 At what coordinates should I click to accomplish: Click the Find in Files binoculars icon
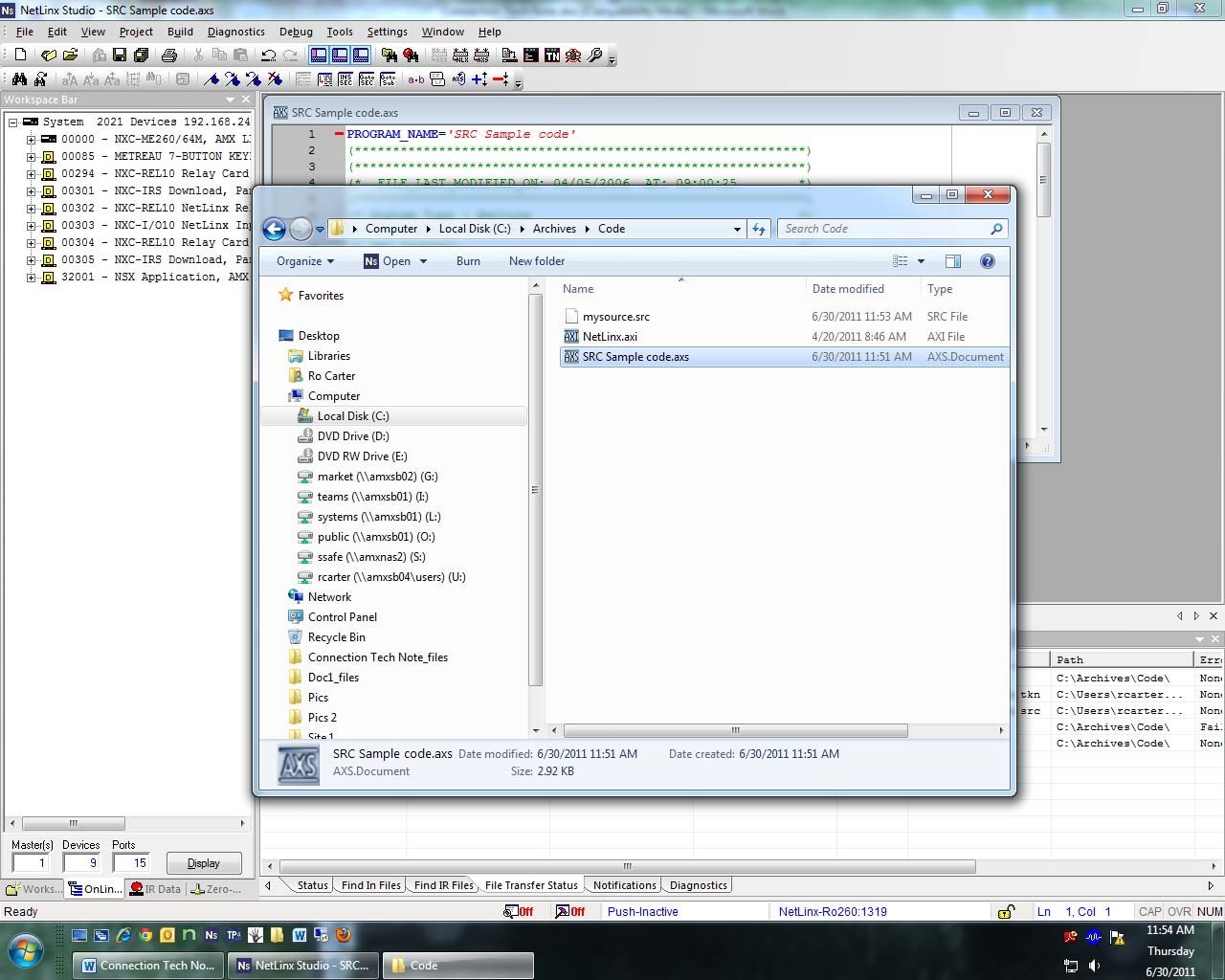[390, 56]
